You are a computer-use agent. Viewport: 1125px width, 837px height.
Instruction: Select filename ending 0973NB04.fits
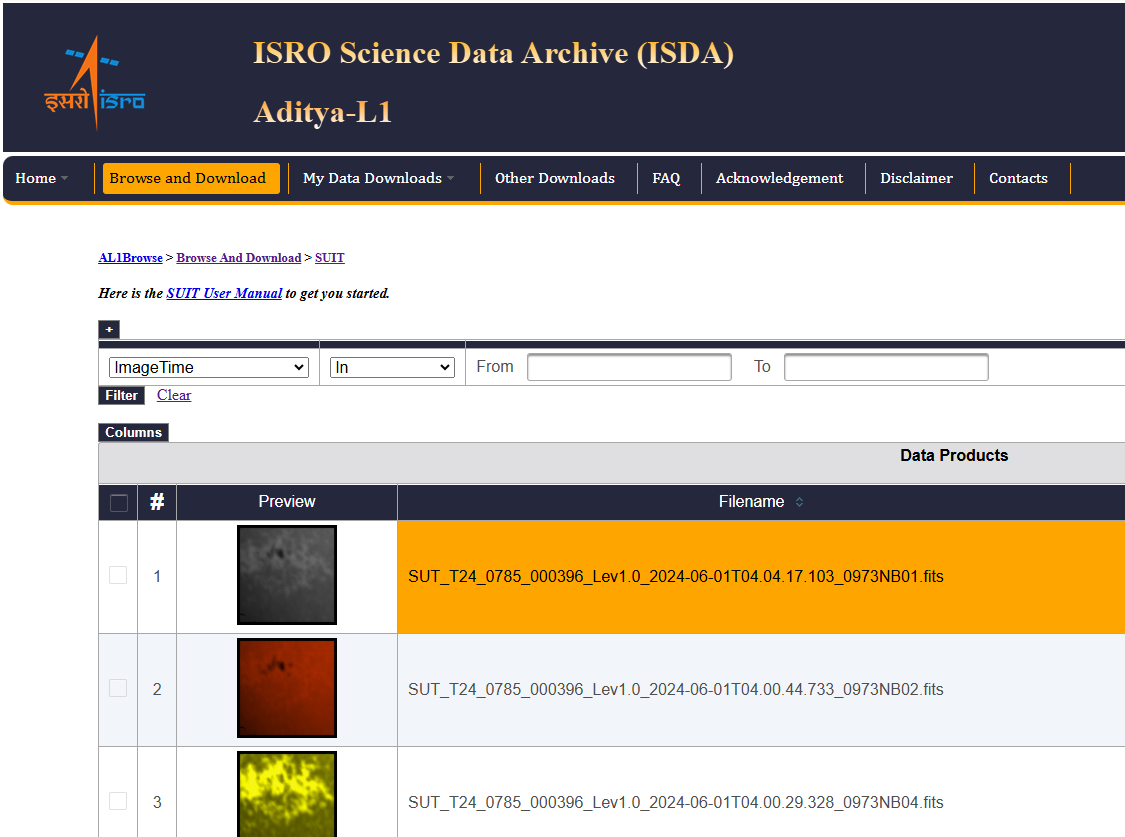[x=676, y=803]
